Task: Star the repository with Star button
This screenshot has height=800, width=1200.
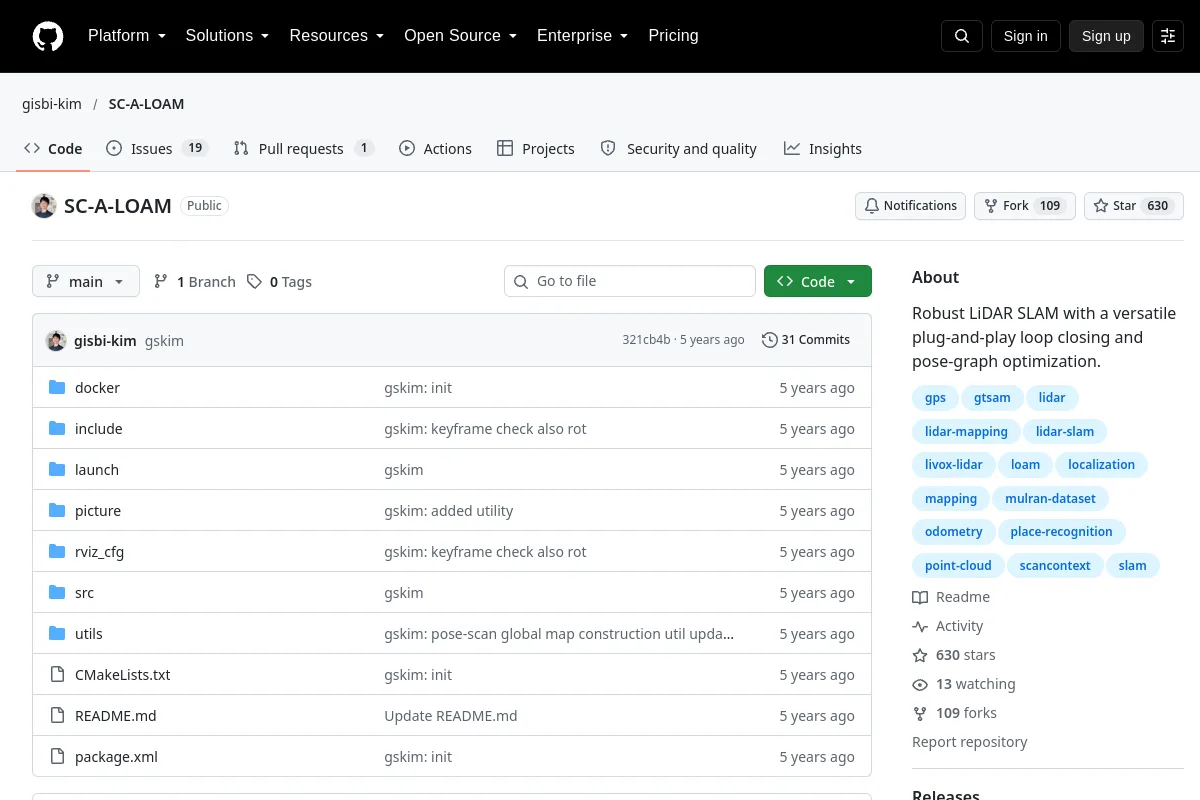Action: (x=1134, y=206)
